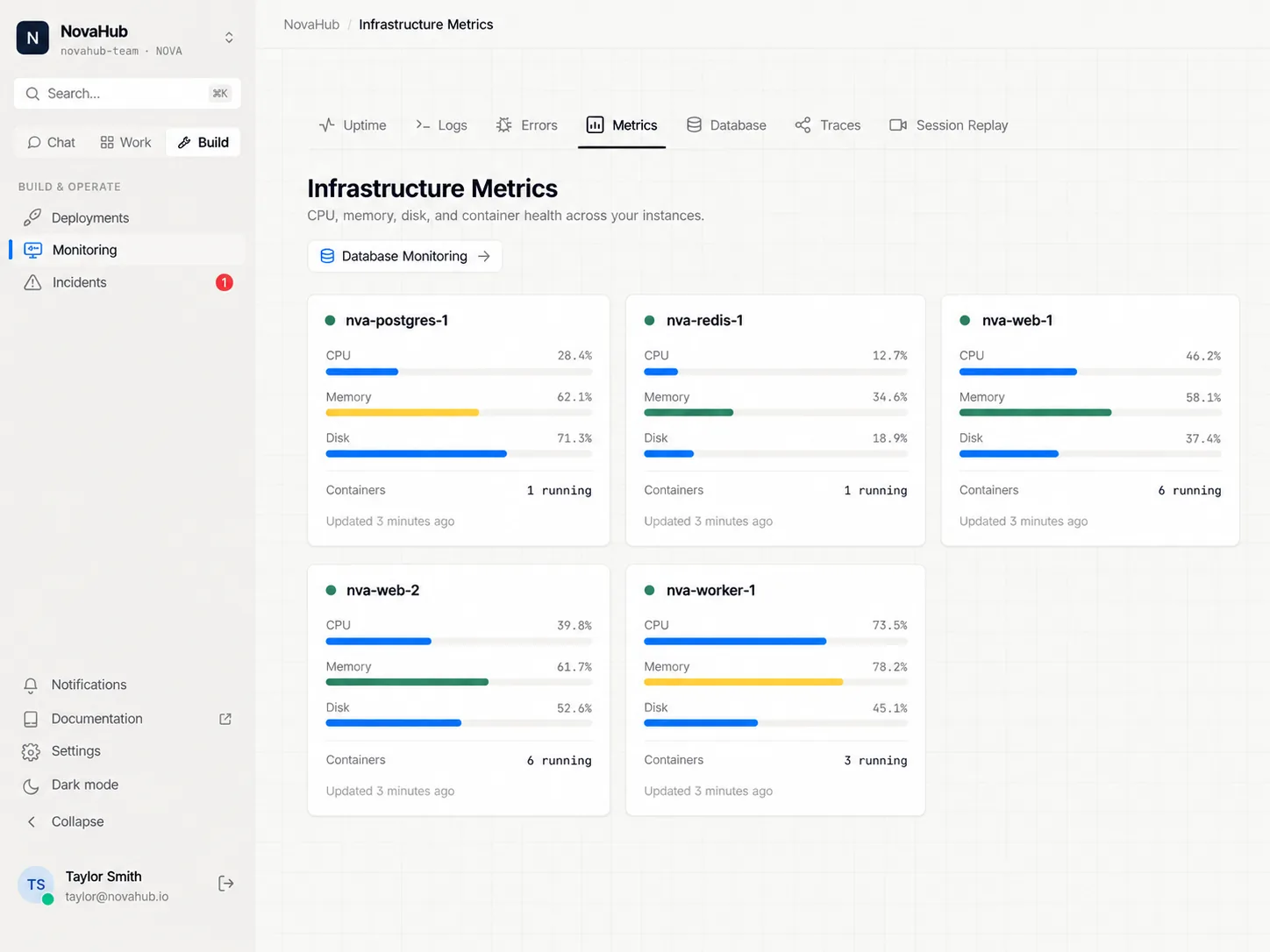This screenshot has width=1270, height=952.
Task: Open Deployments from the sidebar
Action: [x=127, y=217]
